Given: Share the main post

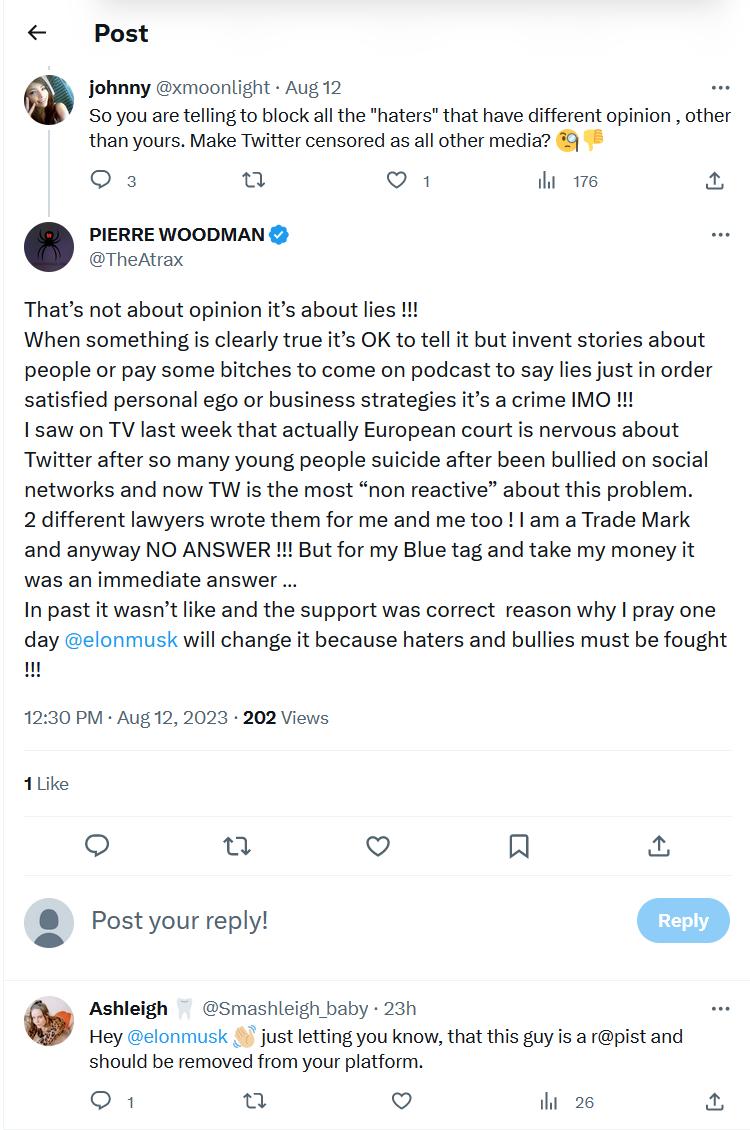Looking at the screenshot, I should [659, 846].
